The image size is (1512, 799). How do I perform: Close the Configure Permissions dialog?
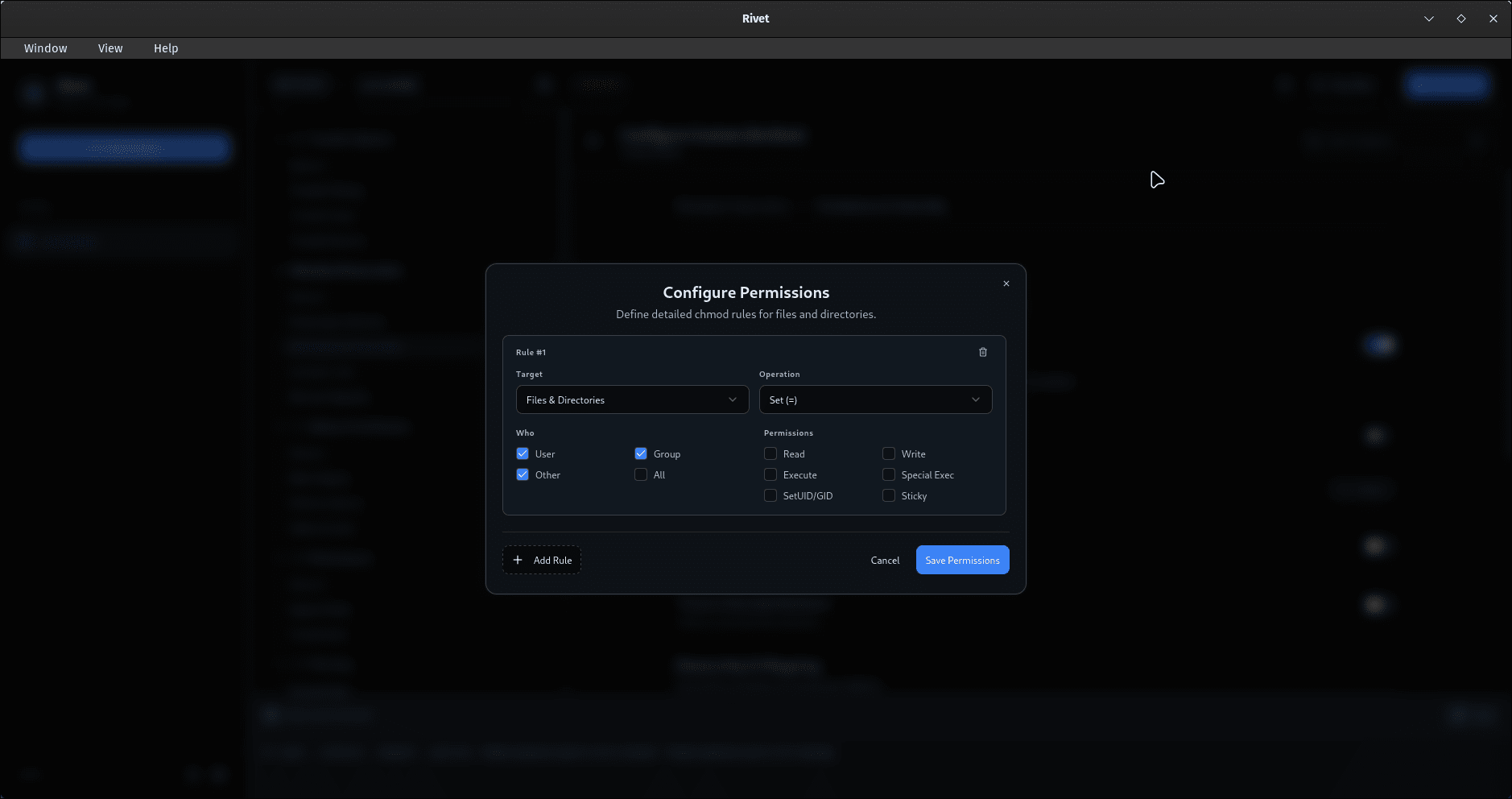tap(1006, 284)
